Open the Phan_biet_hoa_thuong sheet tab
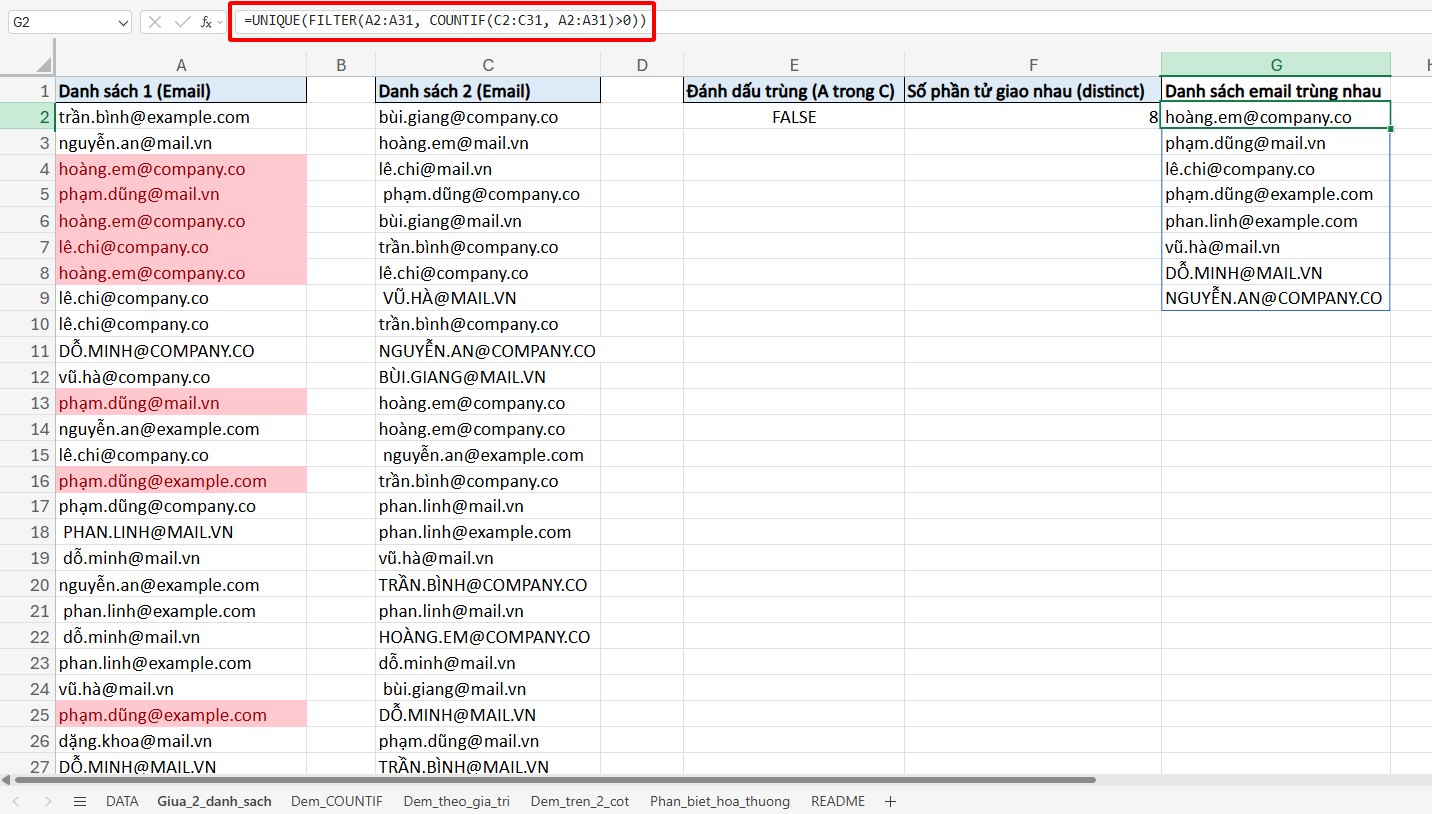The width and height of the screenshot is (1432, 814). 719,801
